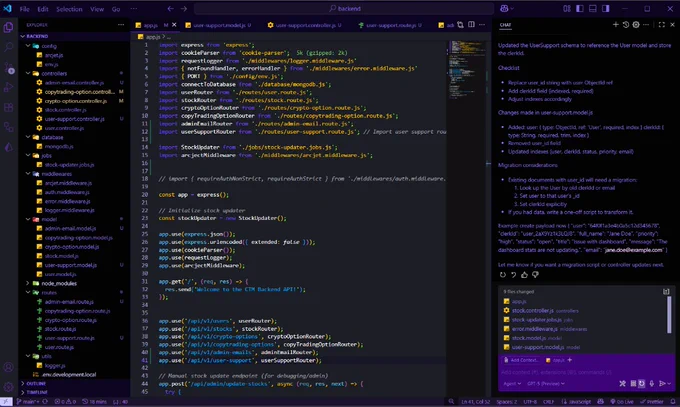
Task: Configure chat tools with the wrench icon
Action: (x=622, y=384)
